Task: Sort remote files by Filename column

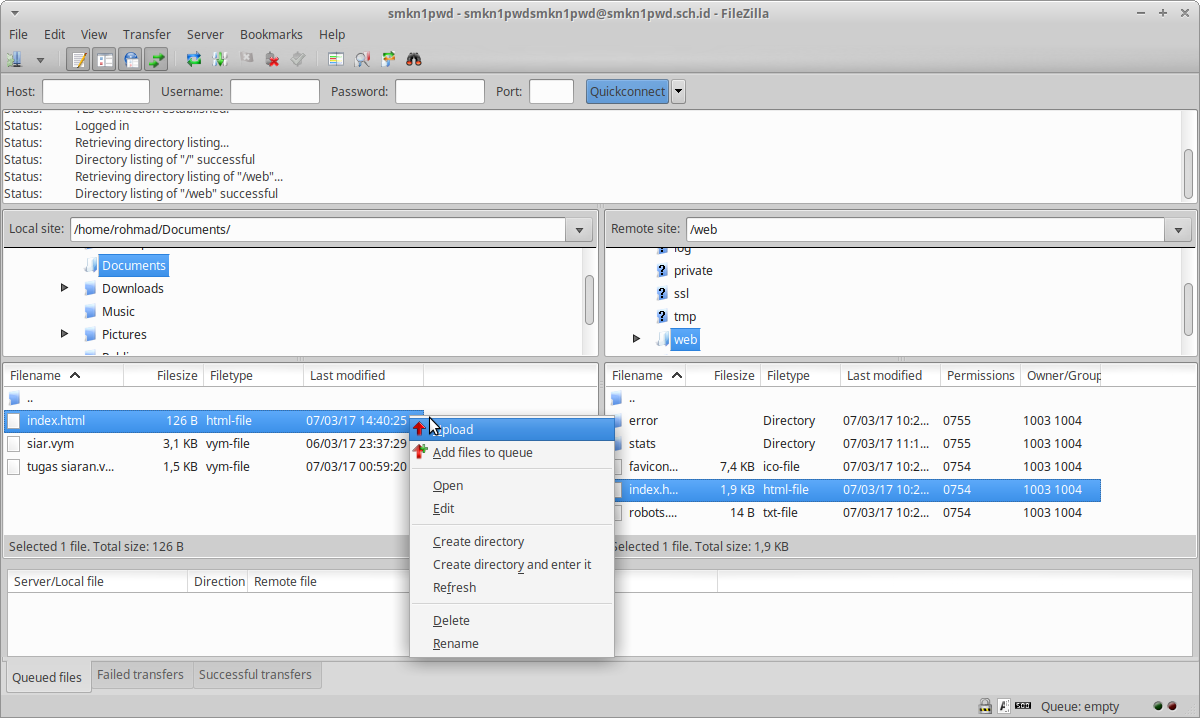Action: coord(645,375)
